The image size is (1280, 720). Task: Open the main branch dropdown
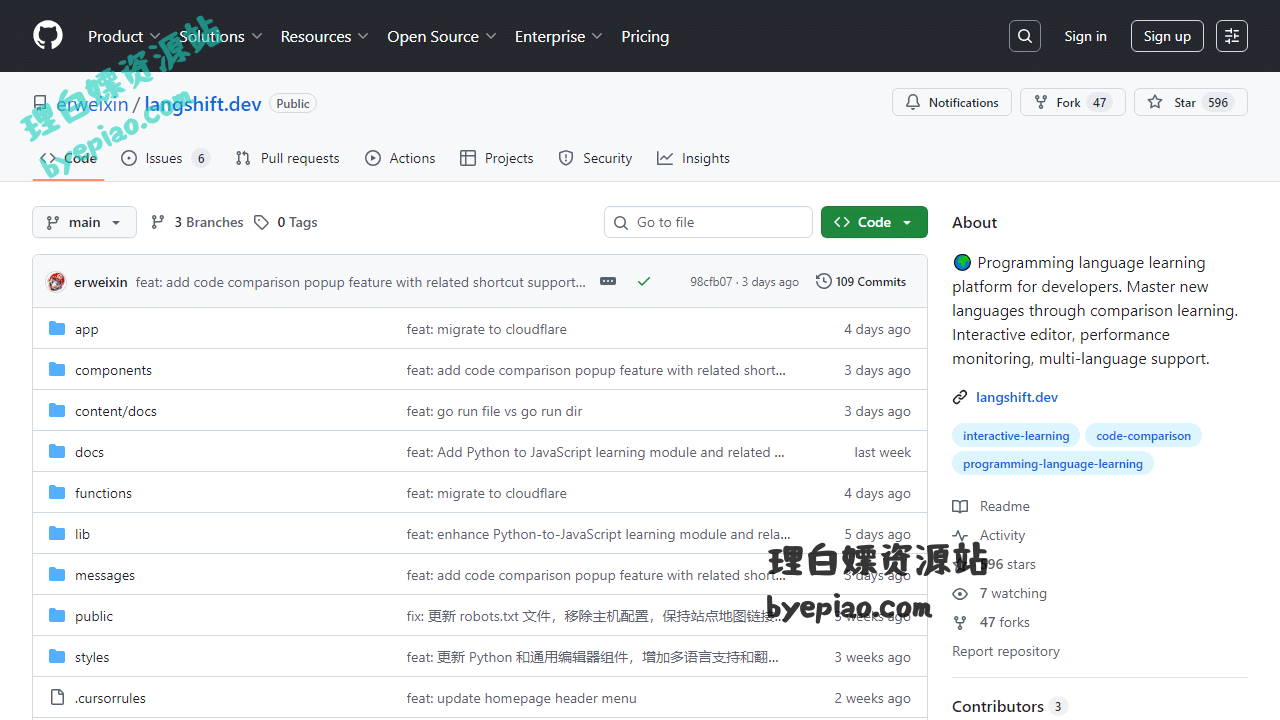pyautogui.click(x=84, y=222)
